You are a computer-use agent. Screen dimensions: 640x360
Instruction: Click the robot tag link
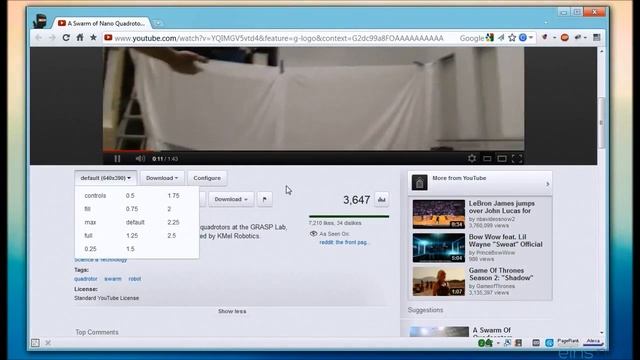[135, 279]
